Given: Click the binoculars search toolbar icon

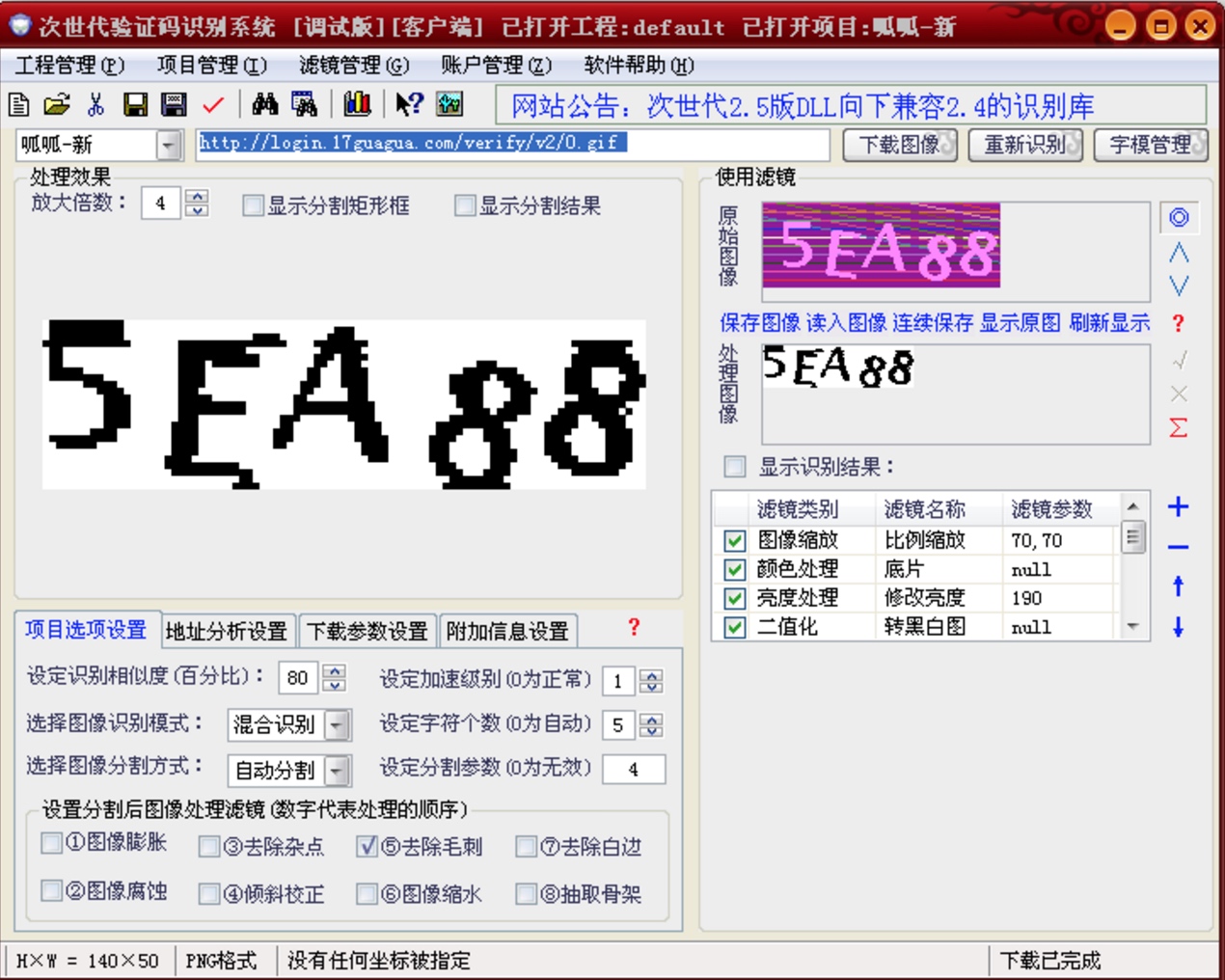Looking at the screenshot, I should click(265, 104).
